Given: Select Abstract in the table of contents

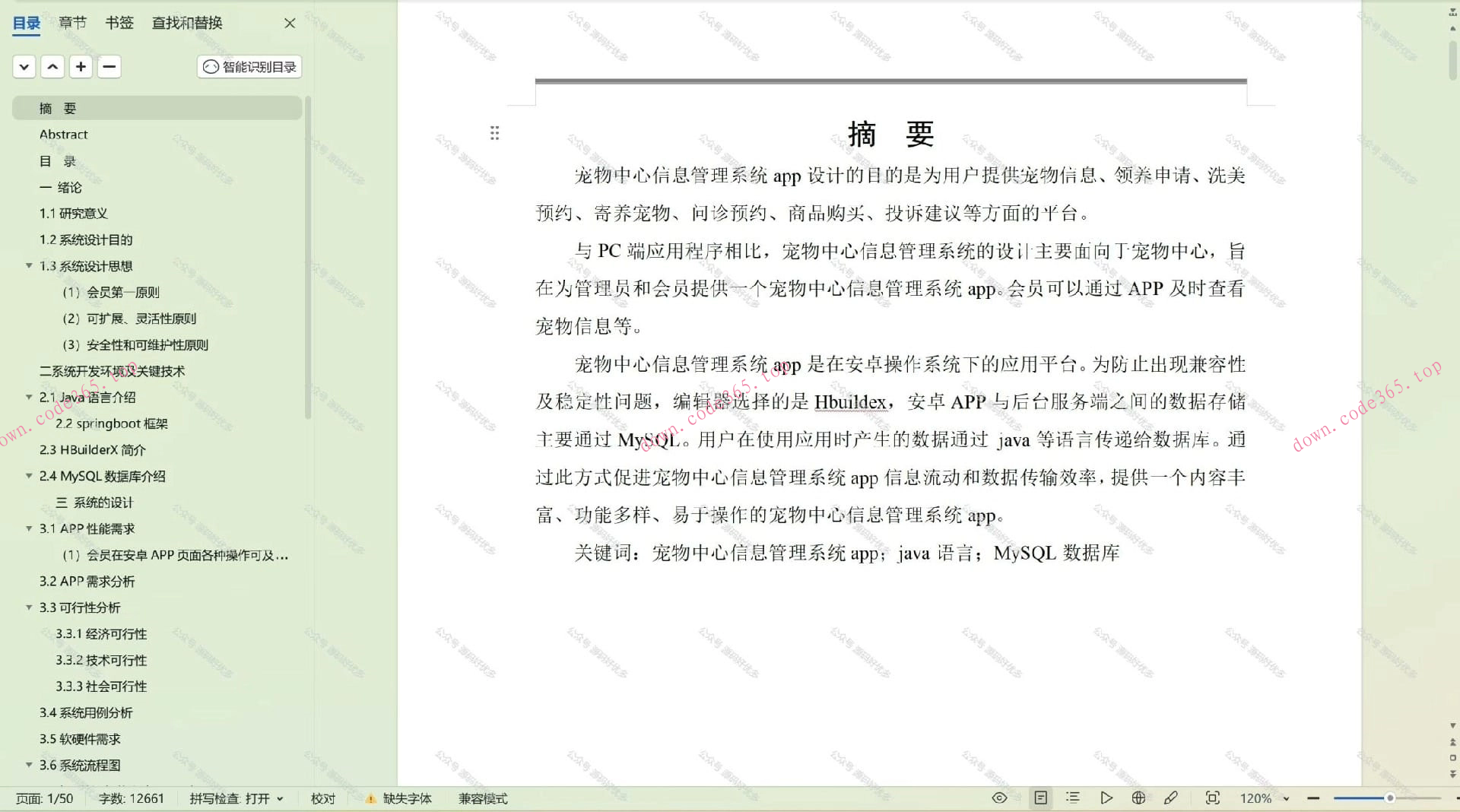Looking at the screenshot, I should pos(64,134).
